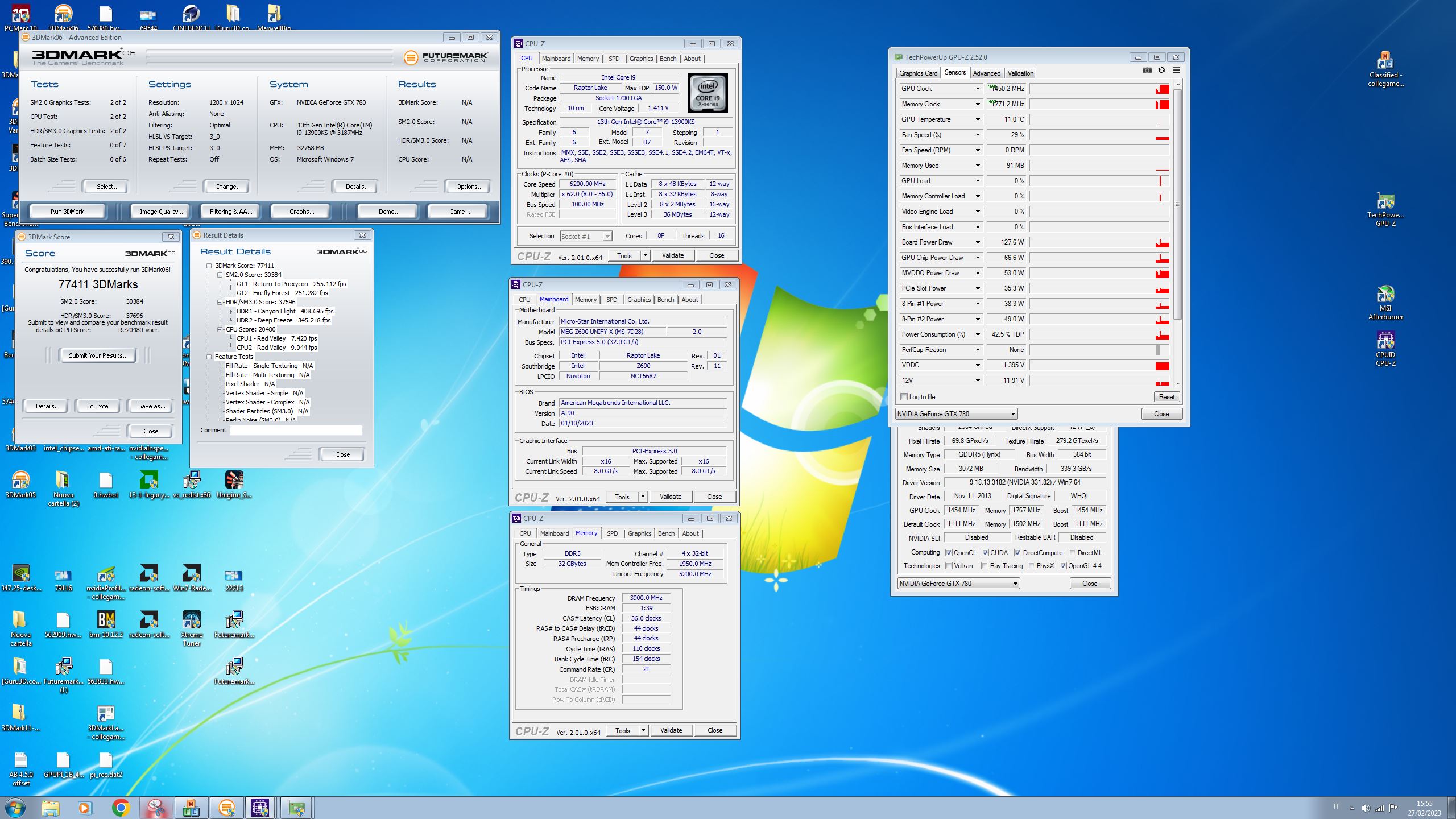Open pi_rec.dat2 desktop file
This screenshot has height=819, width=1456.
click(x=106, y=764)
